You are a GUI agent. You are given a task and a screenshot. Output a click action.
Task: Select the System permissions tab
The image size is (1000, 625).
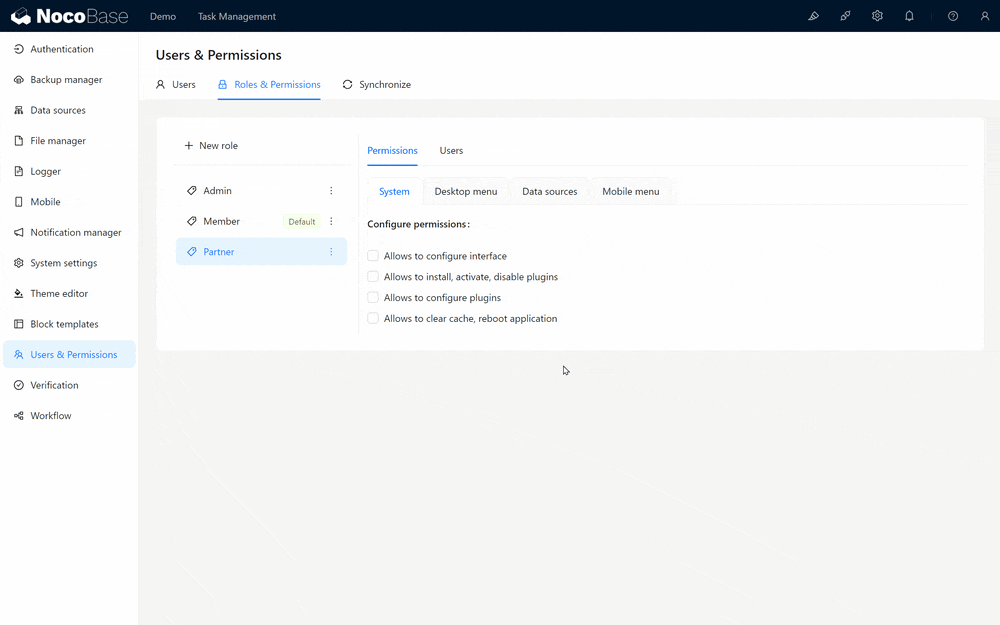coord(394,191)
